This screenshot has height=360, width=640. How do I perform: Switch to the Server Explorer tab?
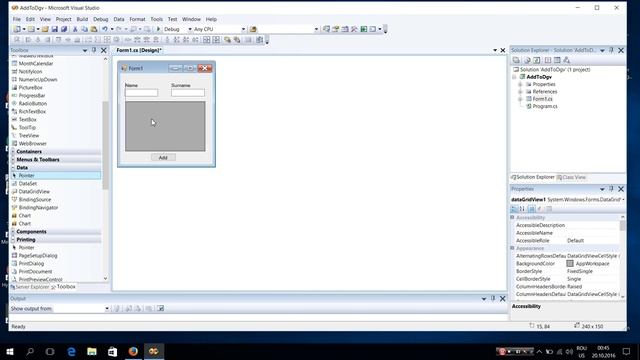[29, 287]
